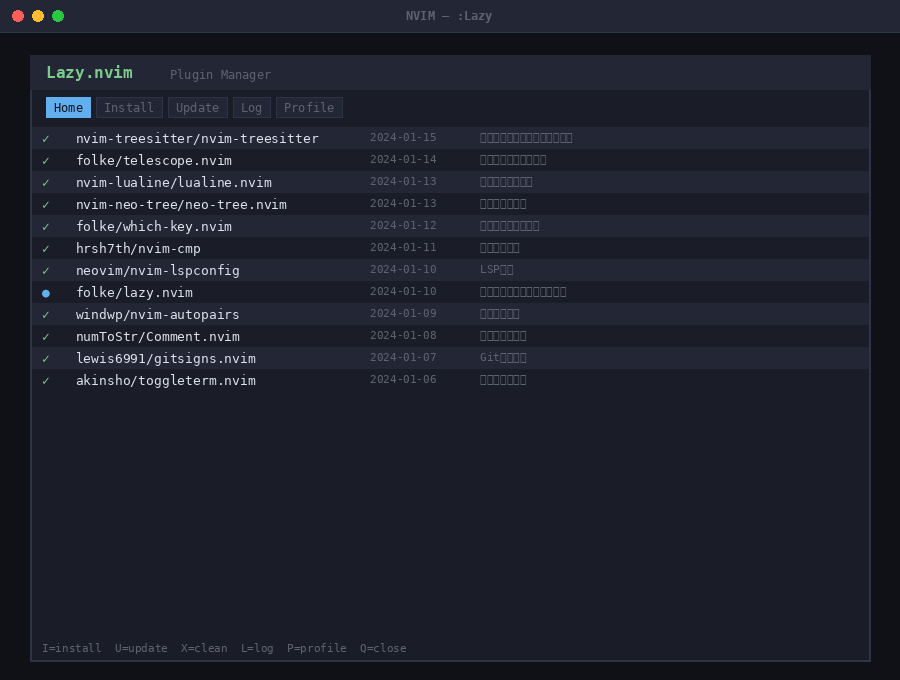Click the date 2024-01-14

click(403, 160)
